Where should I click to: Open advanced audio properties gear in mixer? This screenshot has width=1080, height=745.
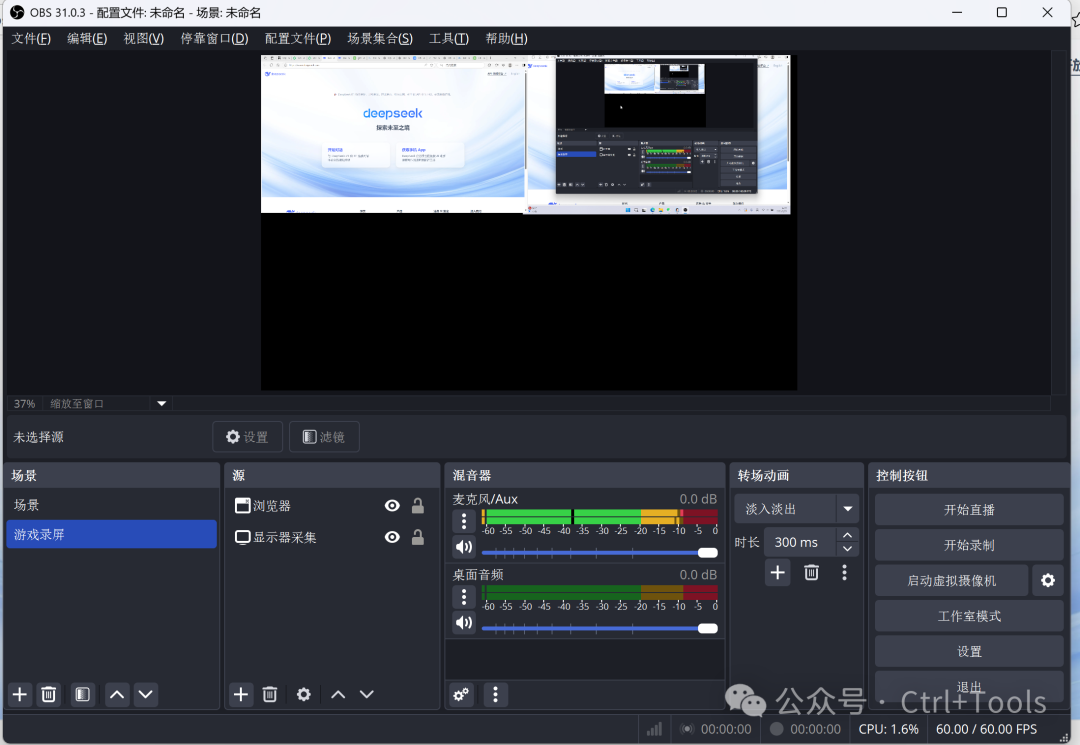461,694
